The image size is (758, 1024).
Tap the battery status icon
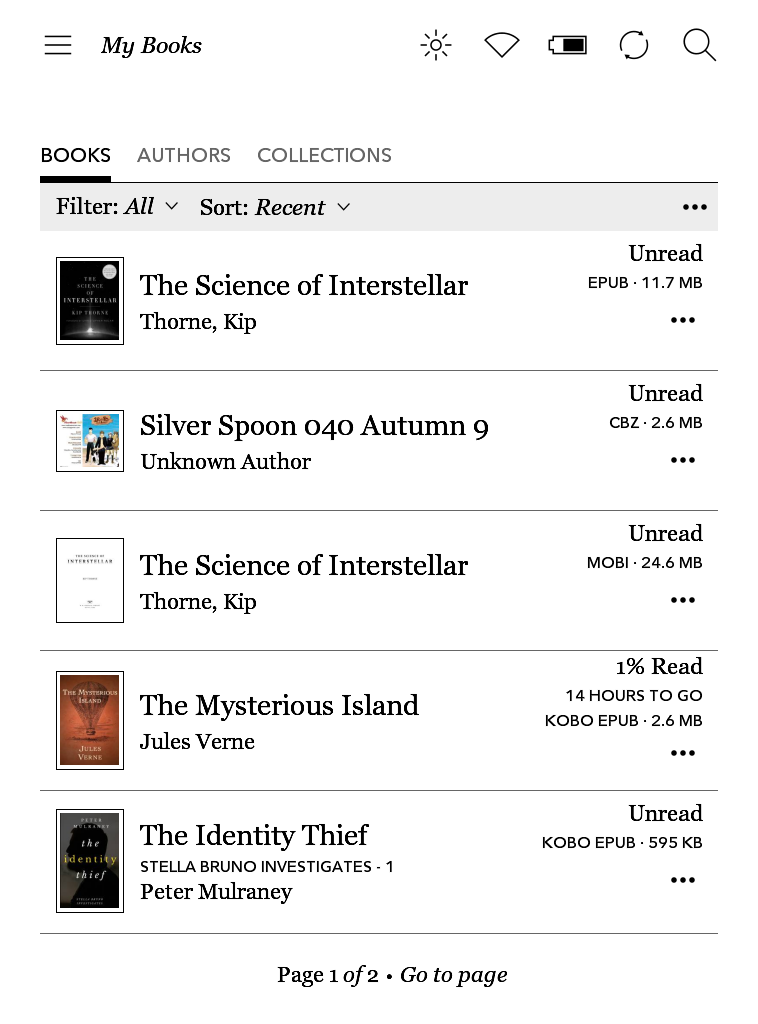coord(567,45)
